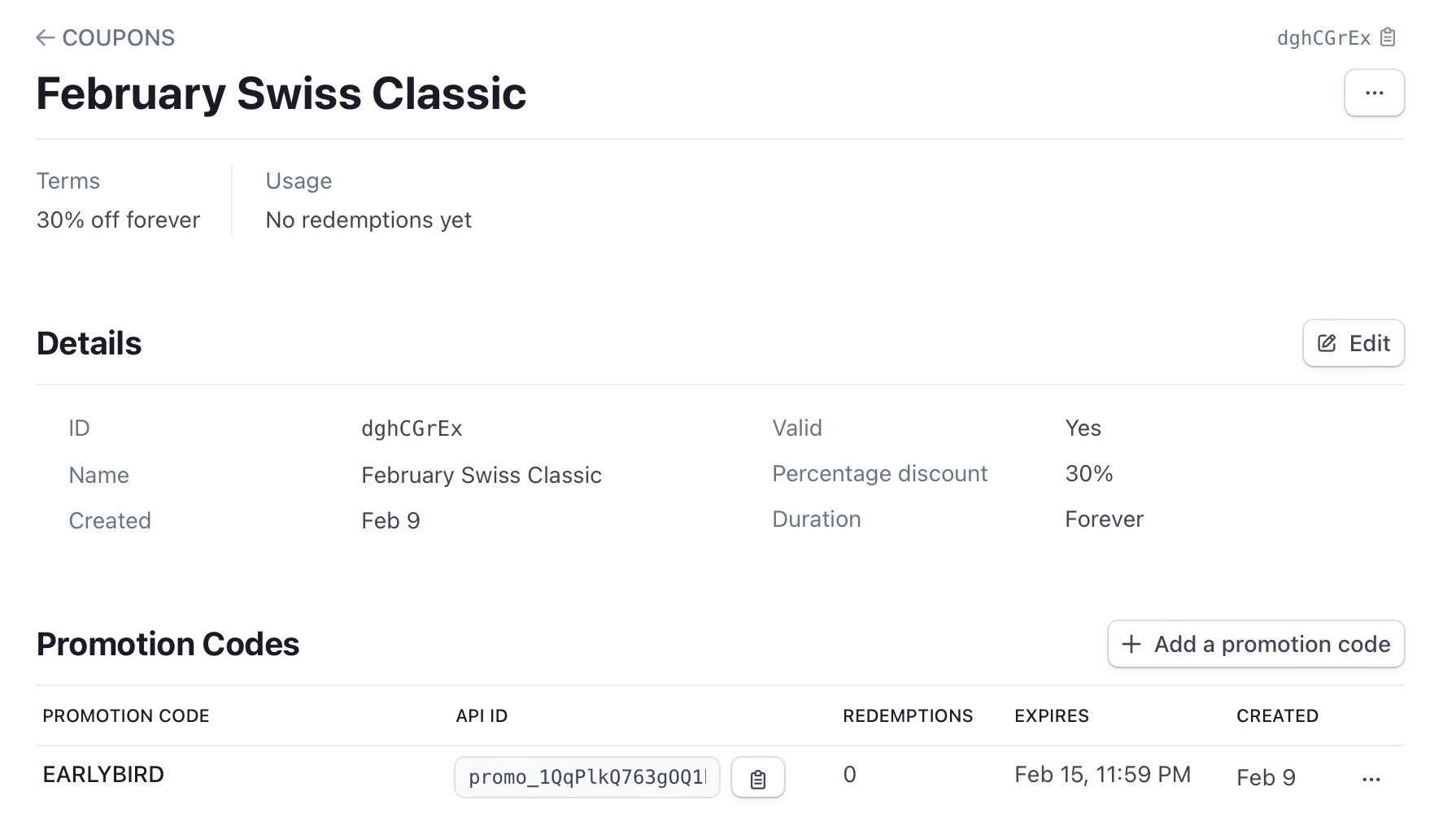1456x839 pixels.
Task: Click the plus icon to add promotion code
Action: pos(1131,644)
